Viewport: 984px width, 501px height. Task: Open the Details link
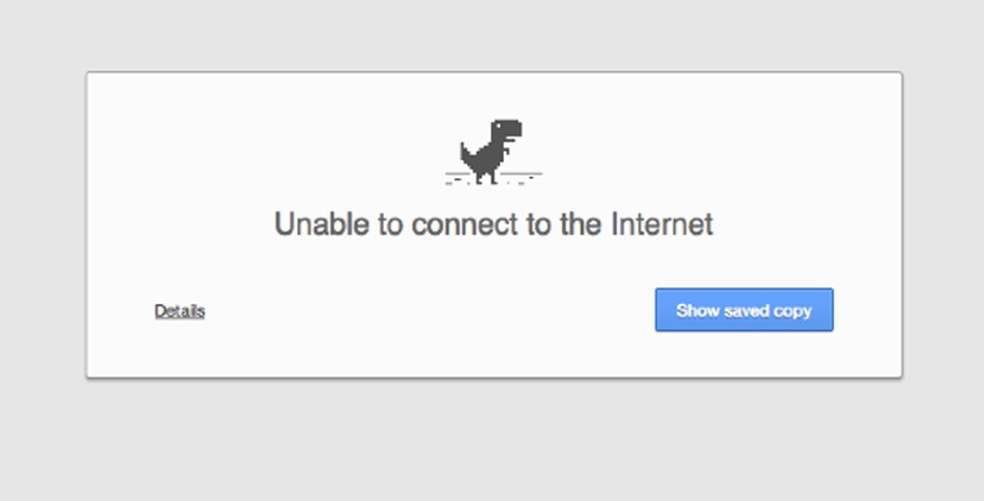click(x=179, y=311)
